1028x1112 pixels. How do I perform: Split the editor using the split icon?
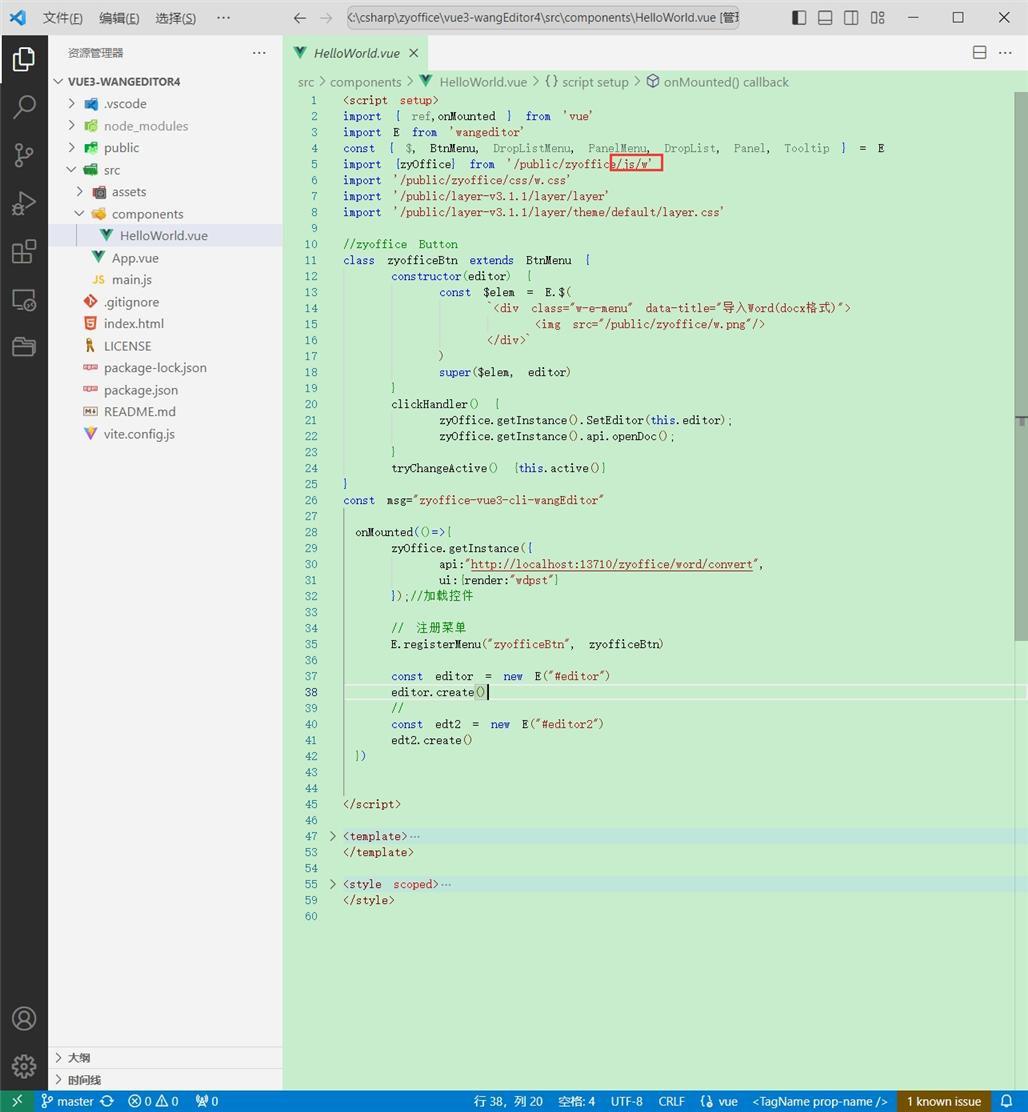point(979,52)
